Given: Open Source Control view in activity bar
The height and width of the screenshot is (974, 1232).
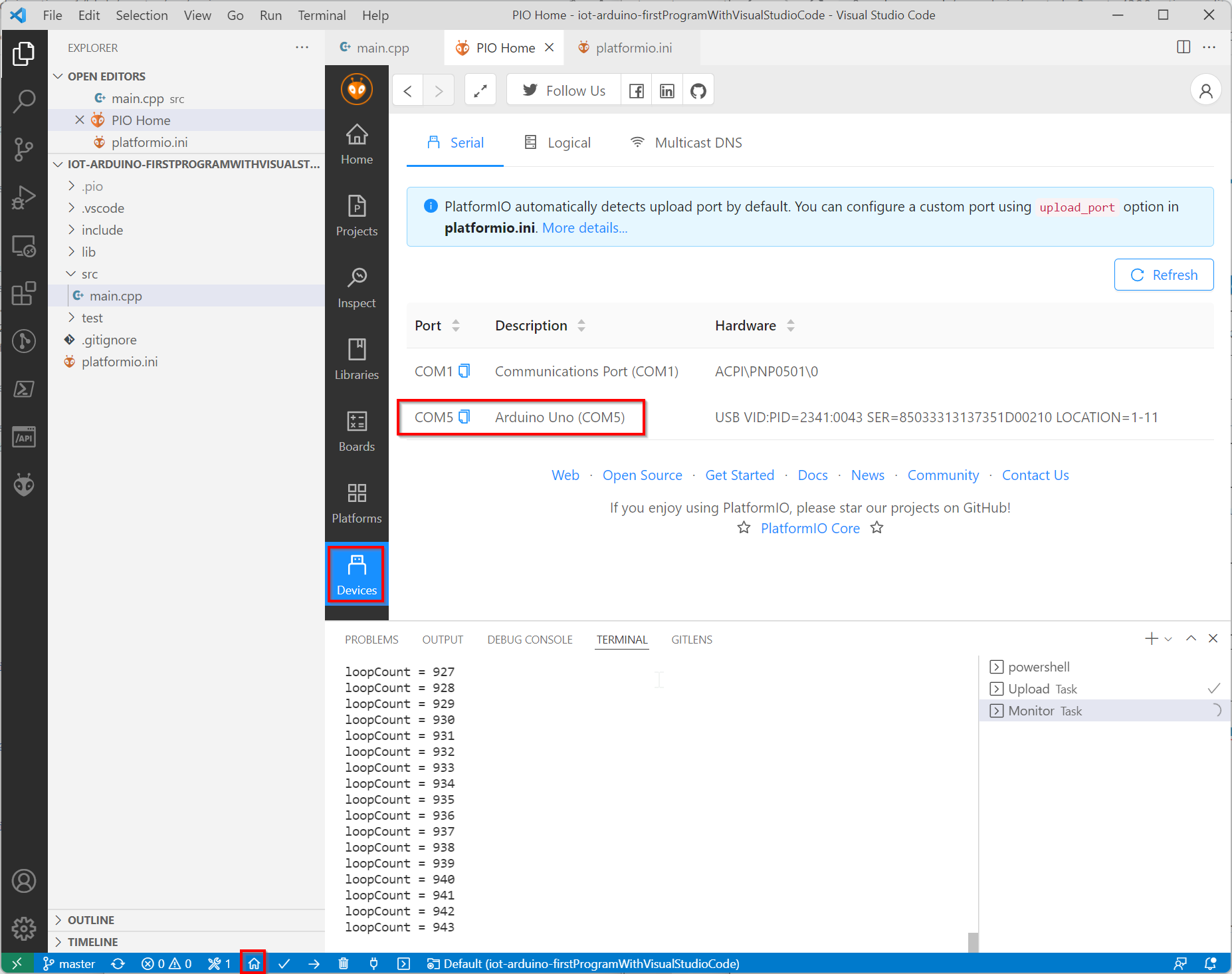Looking at the screenshot, I should 24,149.
